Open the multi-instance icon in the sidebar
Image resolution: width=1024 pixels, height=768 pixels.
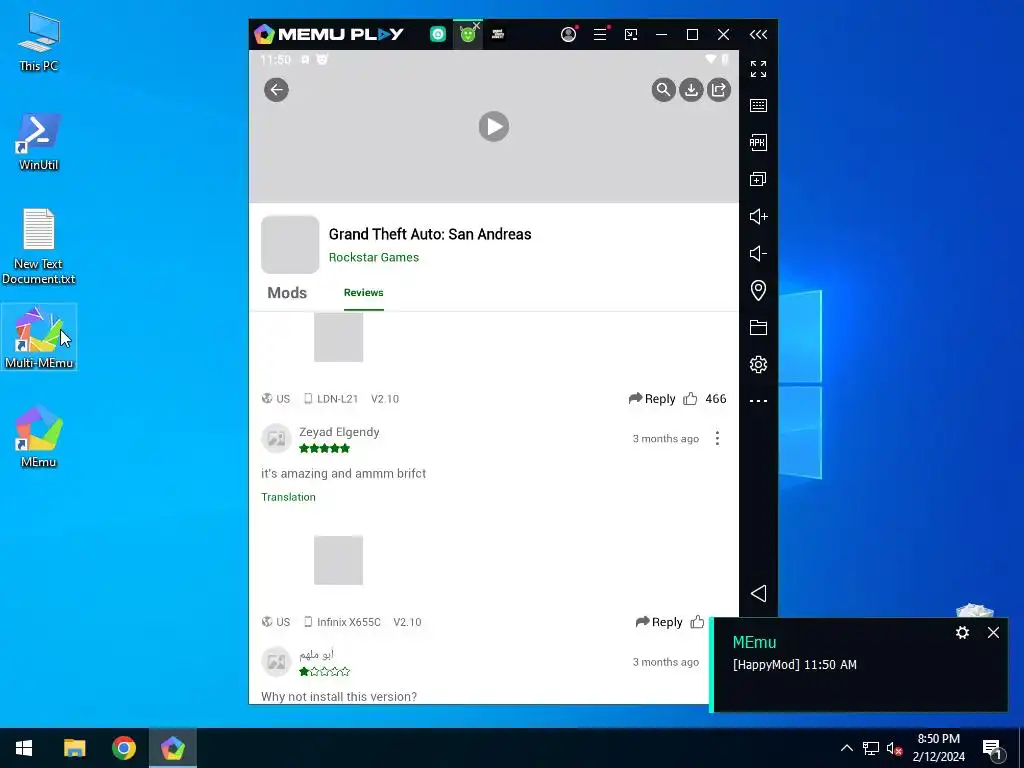pyautogui.click(x=758, y=179)
